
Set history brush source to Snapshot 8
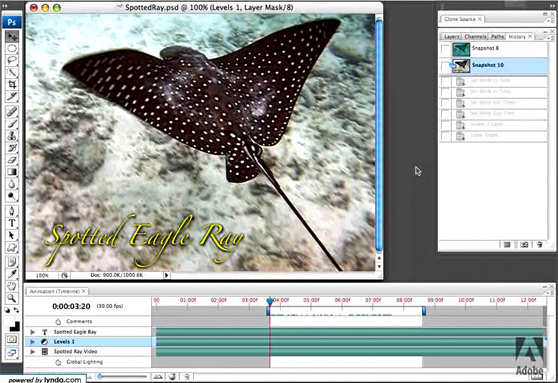445,48
